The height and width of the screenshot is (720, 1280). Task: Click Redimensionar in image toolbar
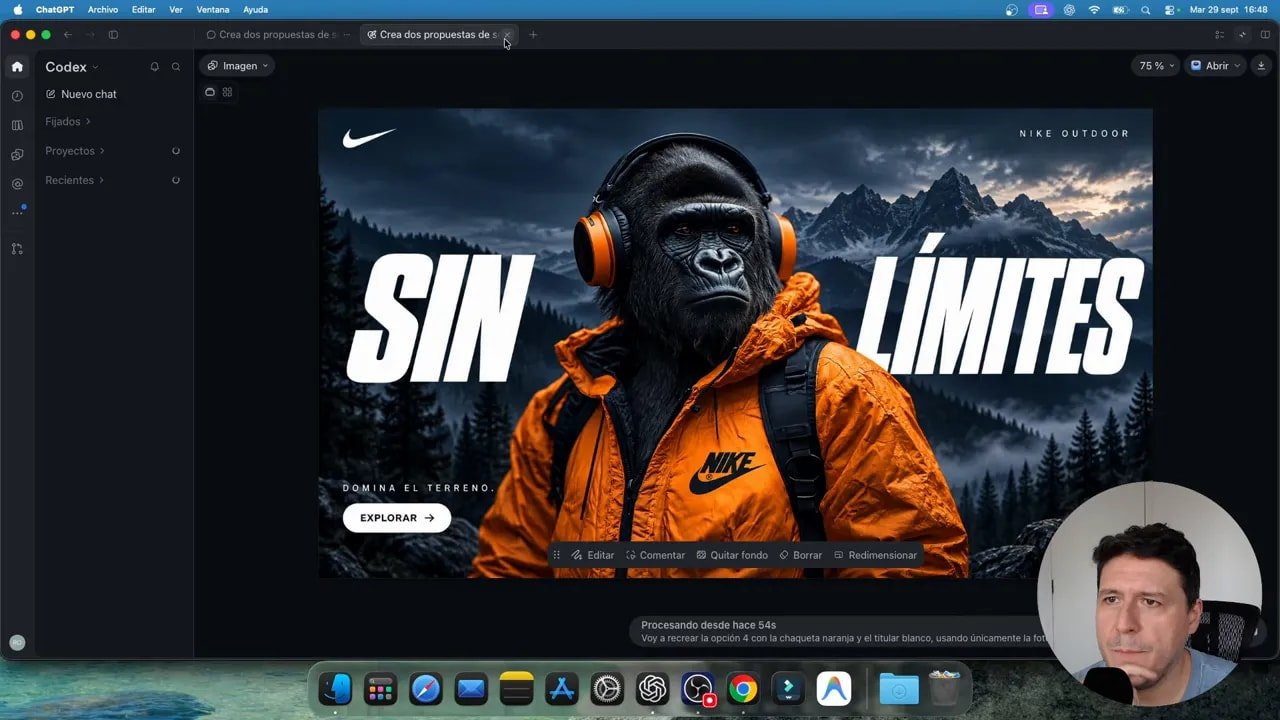coord(875,555)
